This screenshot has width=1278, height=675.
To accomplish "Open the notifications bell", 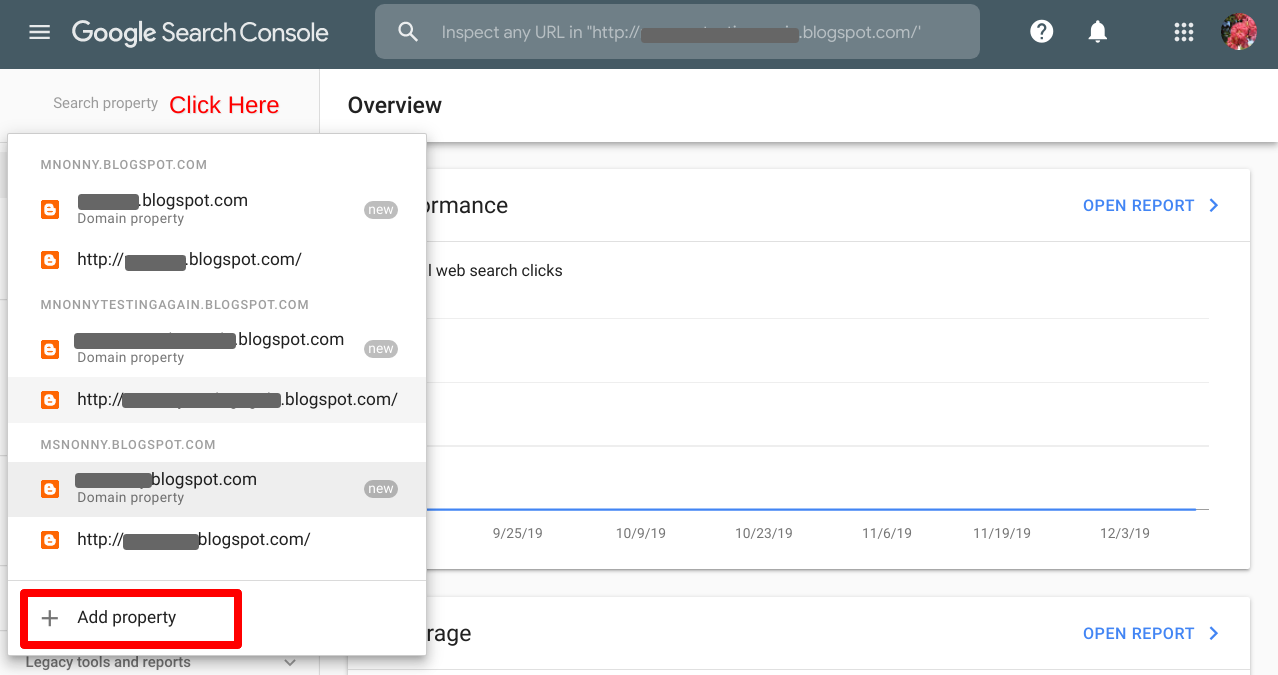I will click(x=1098, y=32).
